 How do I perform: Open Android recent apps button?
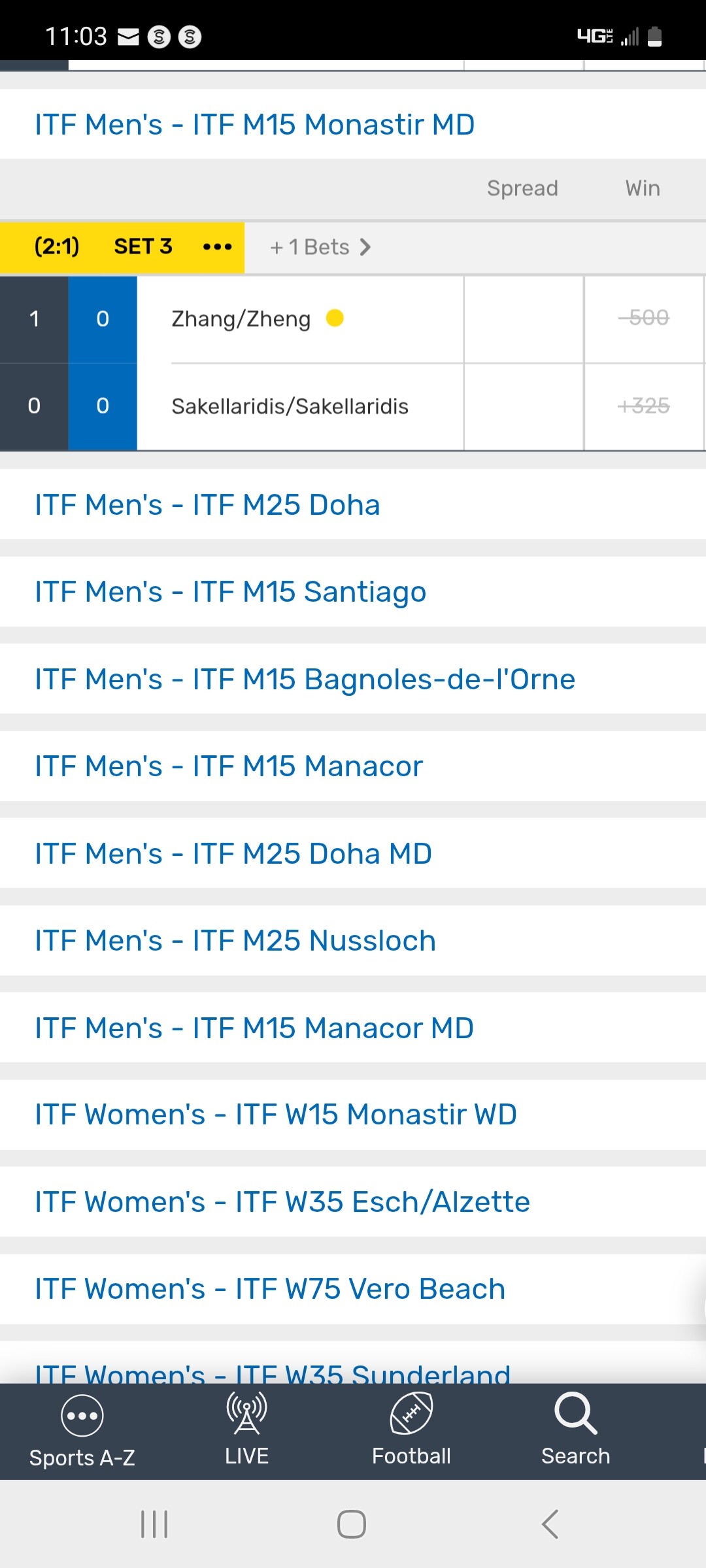154,1524
